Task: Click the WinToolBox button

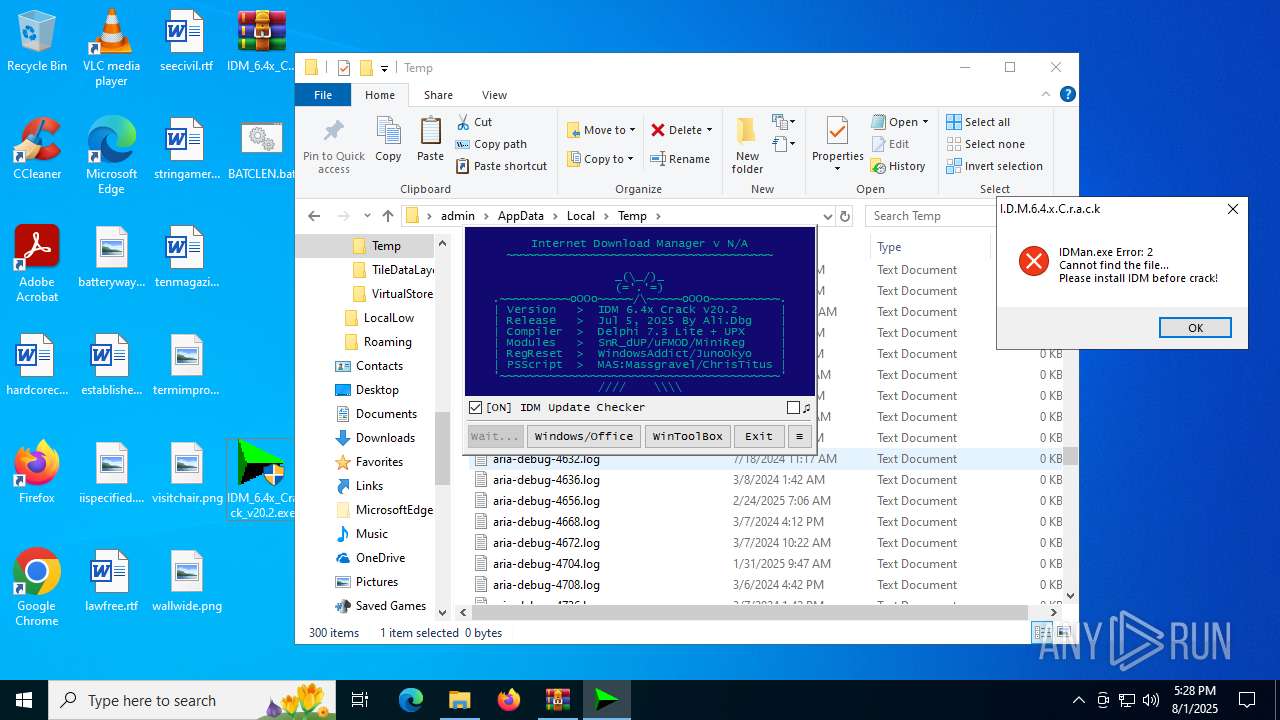Action: click(x=687, y=436)
